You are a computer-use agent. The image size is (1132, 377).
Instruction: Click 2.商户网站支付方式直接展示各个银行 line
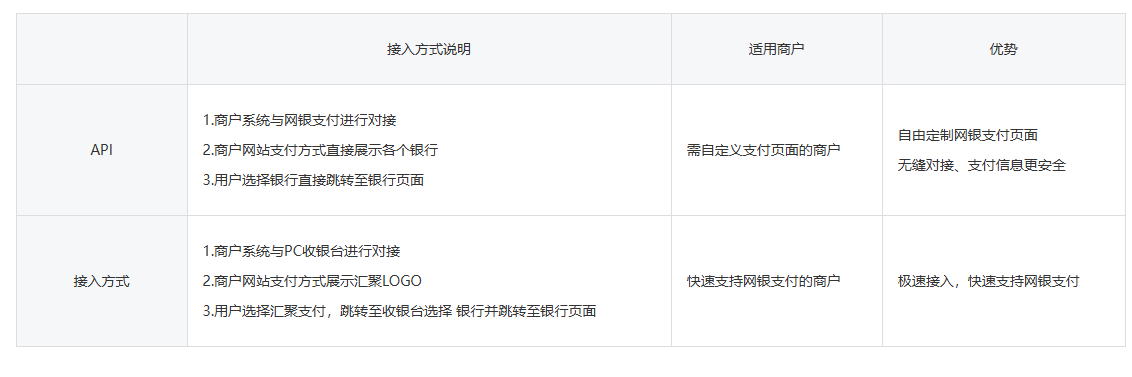[321, 150]
